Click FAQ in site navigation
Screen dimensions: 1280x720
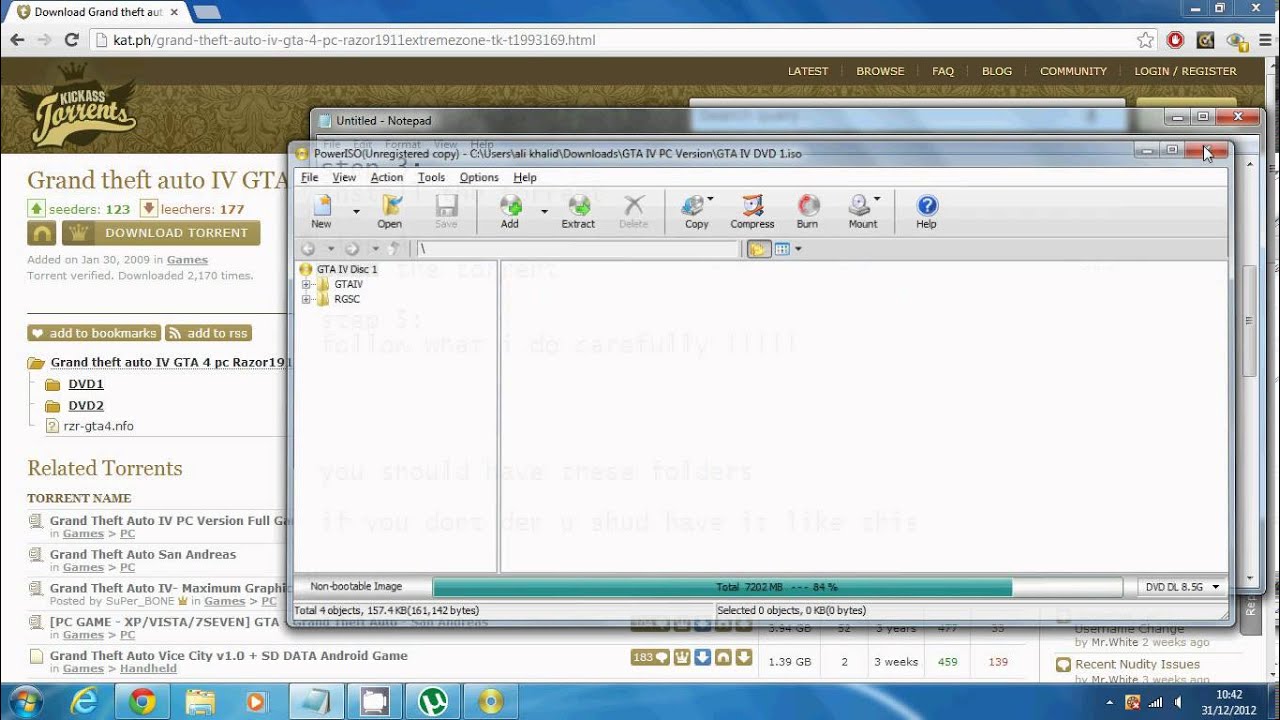coord(943,71)
